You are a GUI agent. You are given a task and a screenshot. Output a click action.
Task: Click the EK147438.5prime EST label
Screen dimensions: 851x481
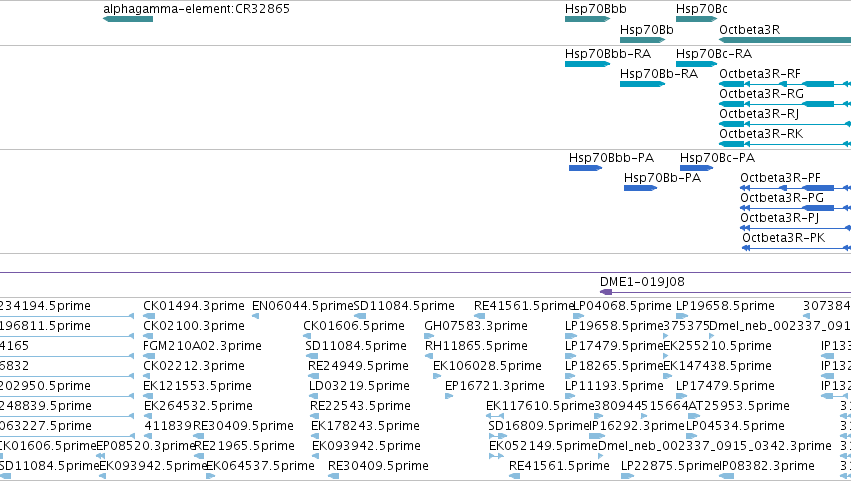[x=717, y=366]
